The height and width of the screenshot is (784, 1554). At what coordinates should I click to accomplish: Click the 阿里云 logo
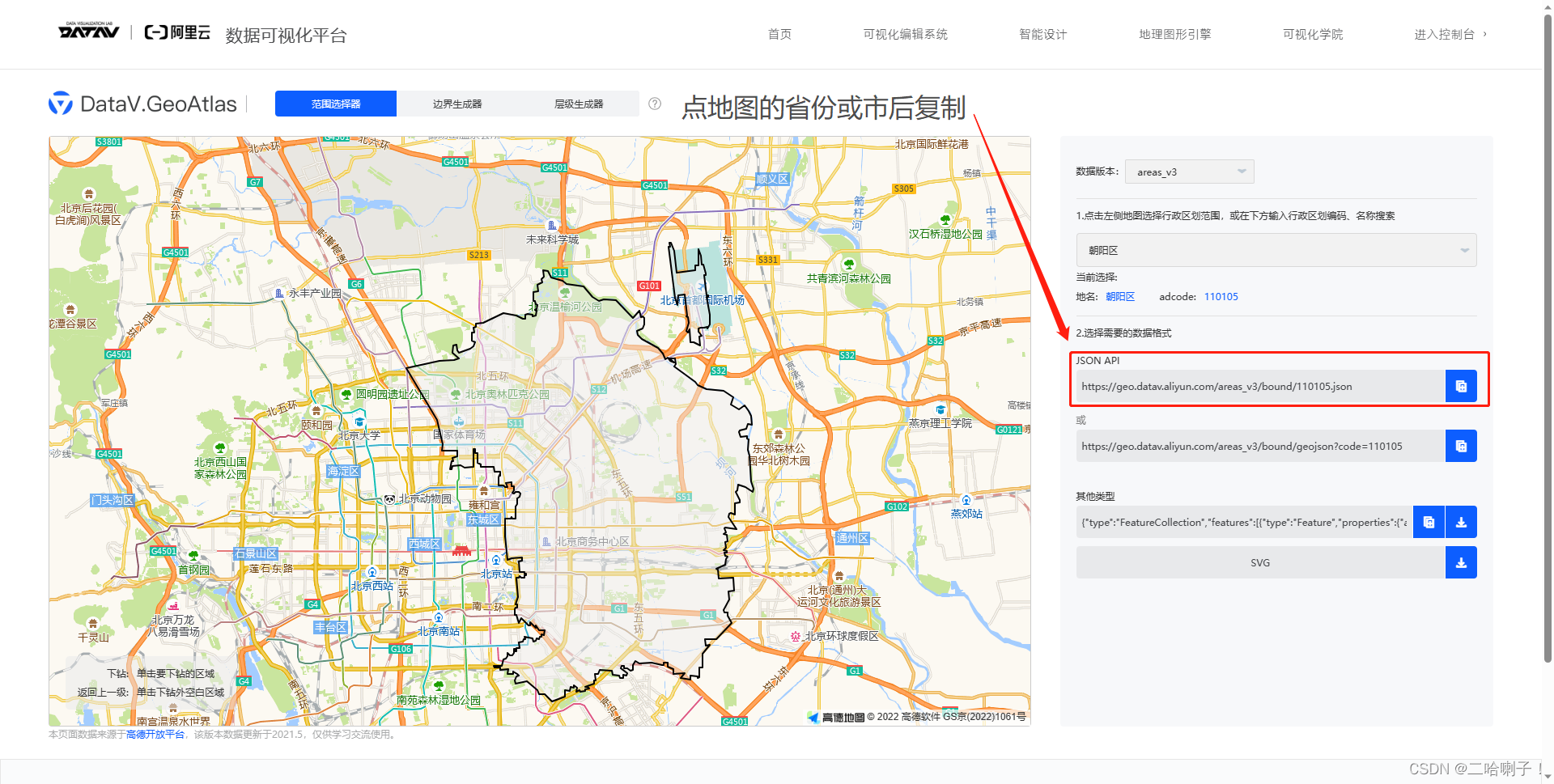[177, 32]
